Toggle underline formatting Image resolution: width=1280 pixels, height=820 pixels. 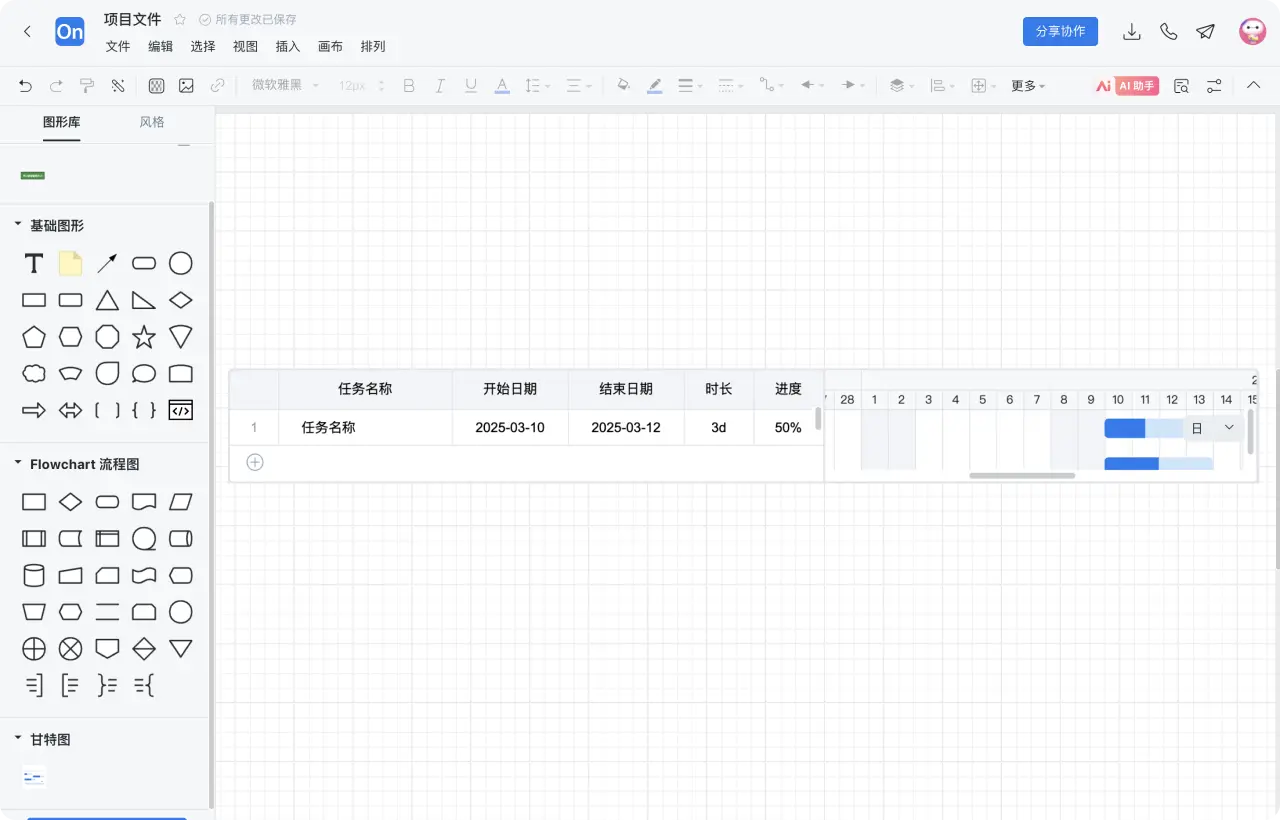click(x=470, y=85)
